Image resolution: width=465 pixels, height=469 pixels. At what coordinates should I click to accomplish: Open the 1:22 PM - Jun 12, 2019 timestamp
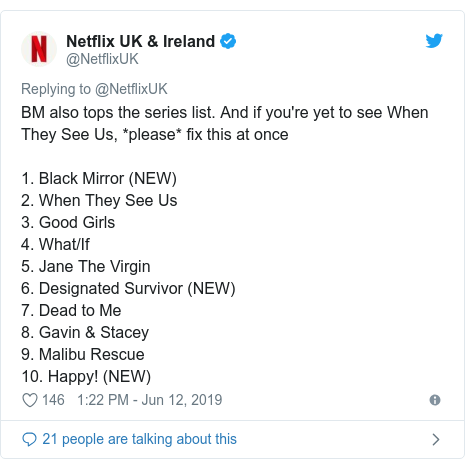pos(150,400)
